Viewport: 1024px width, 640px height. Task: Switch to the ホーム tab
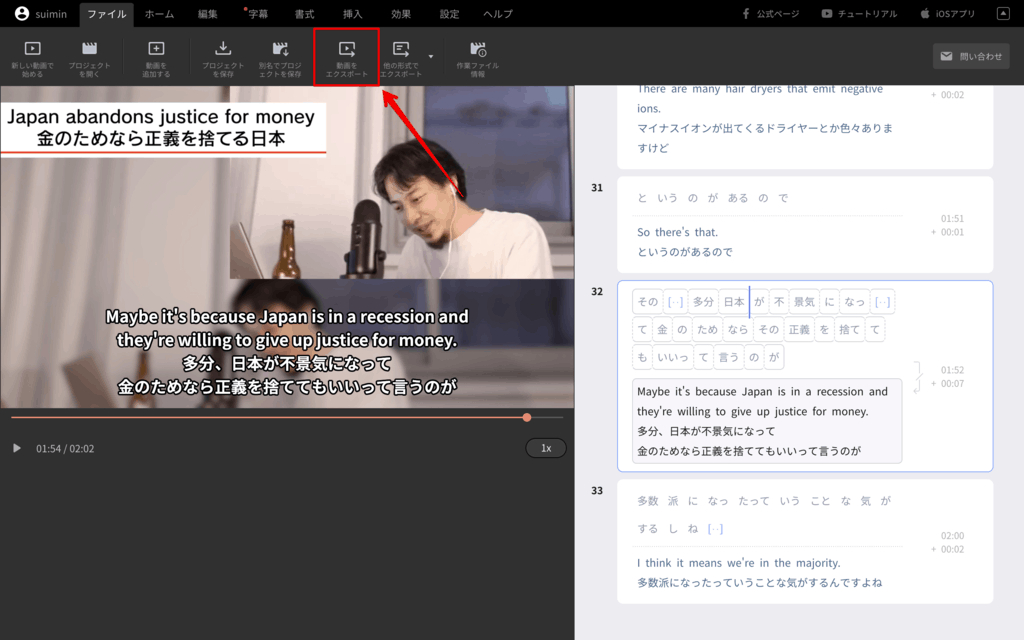click(159, 14)
